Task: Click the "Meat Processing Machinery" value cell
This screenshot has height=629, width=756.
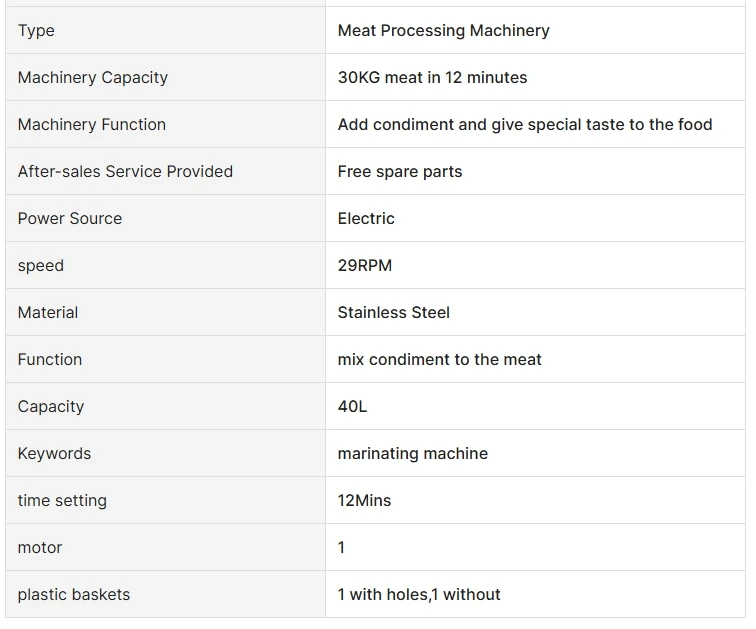Action: pos(443,31)
